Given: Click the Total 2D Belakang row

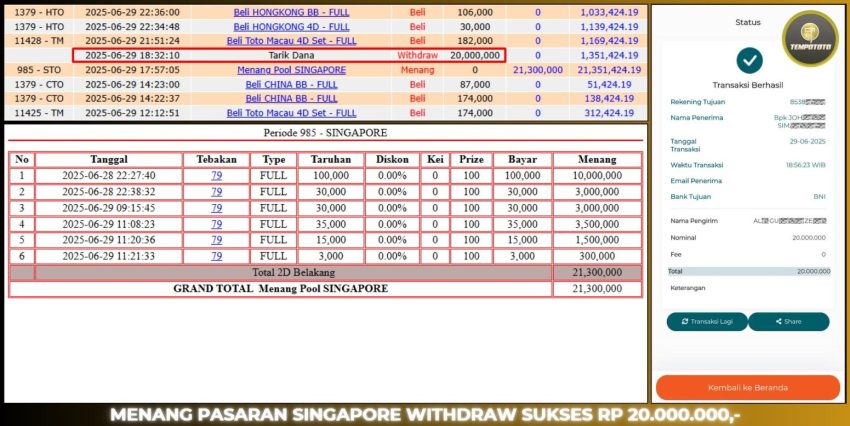Looking at the screenshot, I should 326,273.
